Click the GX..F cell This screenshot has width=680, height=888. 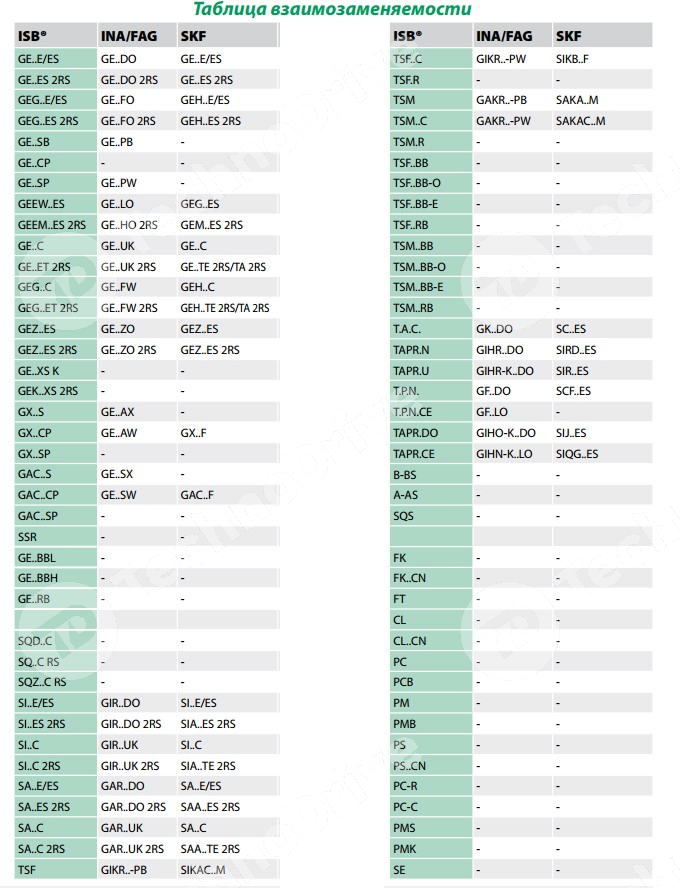pos(194,433)
